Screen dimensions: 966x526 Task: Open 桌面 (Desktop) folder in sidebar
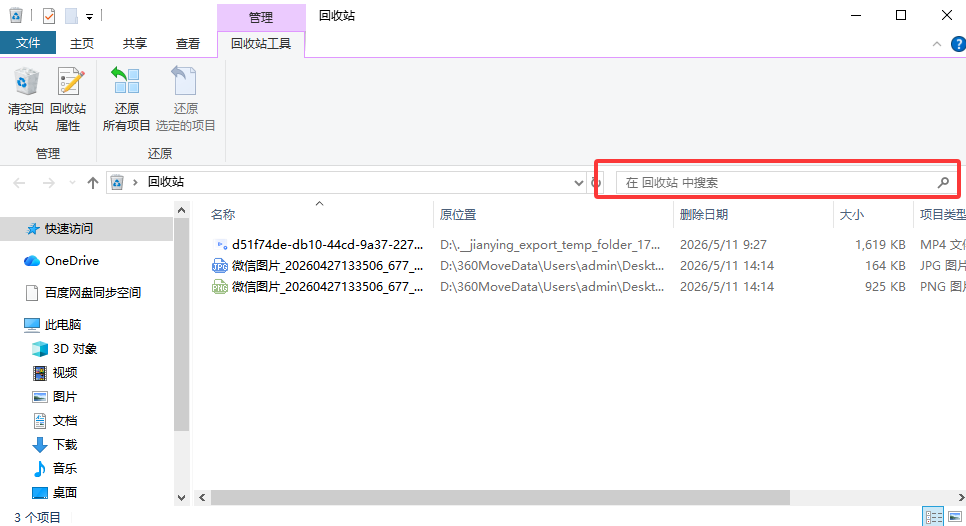tap(65, 492)
